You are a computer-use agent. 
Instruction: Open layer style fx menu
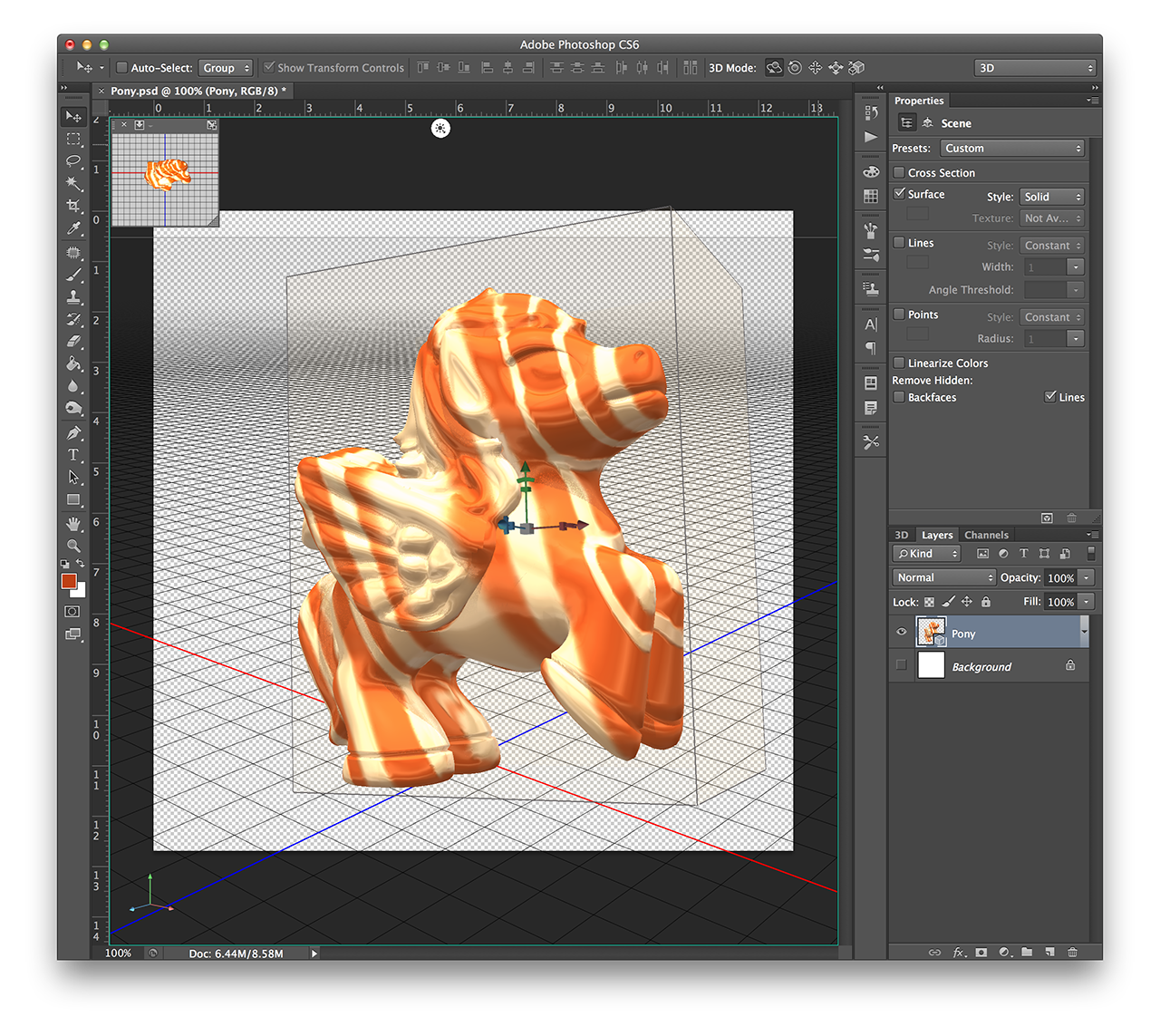point(959,953)
